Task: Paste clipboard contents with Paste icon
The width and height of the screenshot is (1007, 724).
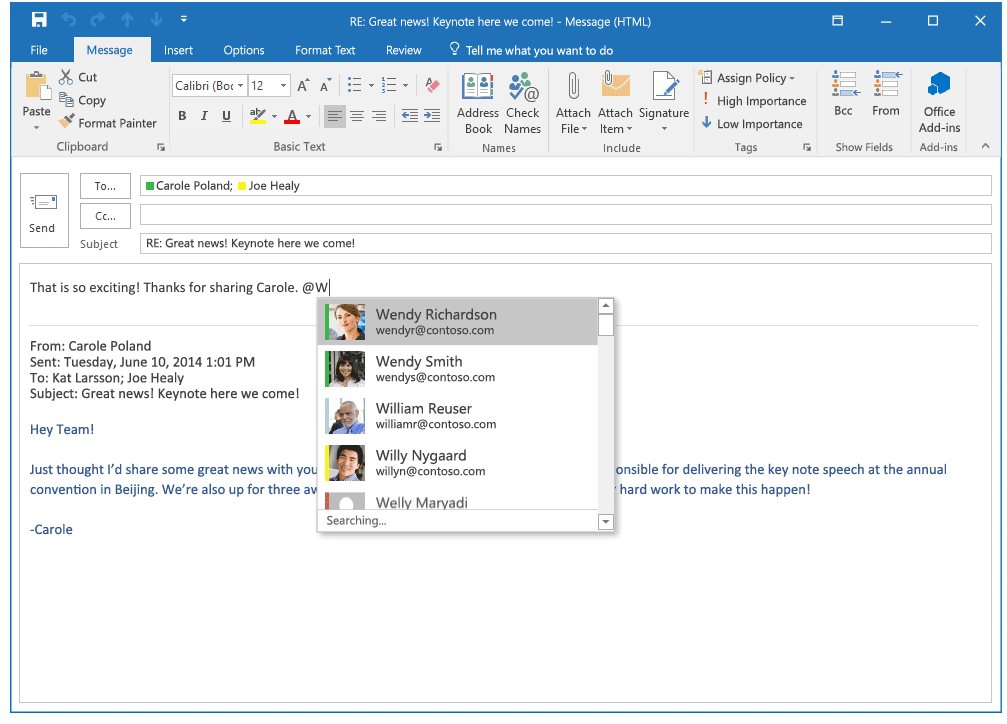Action: click(37, 87)
